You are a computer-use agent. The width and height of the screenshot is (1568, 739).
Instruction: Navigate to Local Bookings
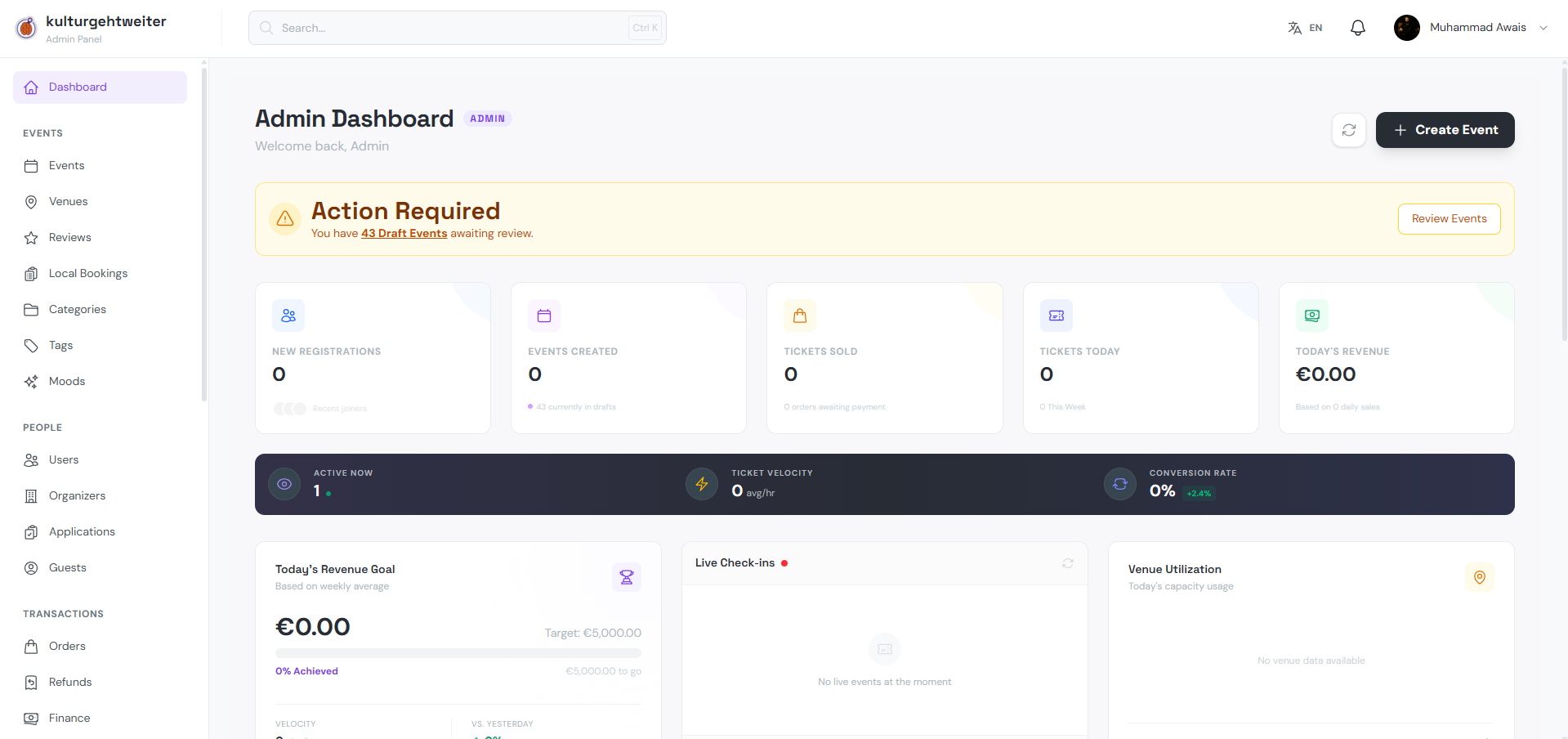tap(100, 274)
